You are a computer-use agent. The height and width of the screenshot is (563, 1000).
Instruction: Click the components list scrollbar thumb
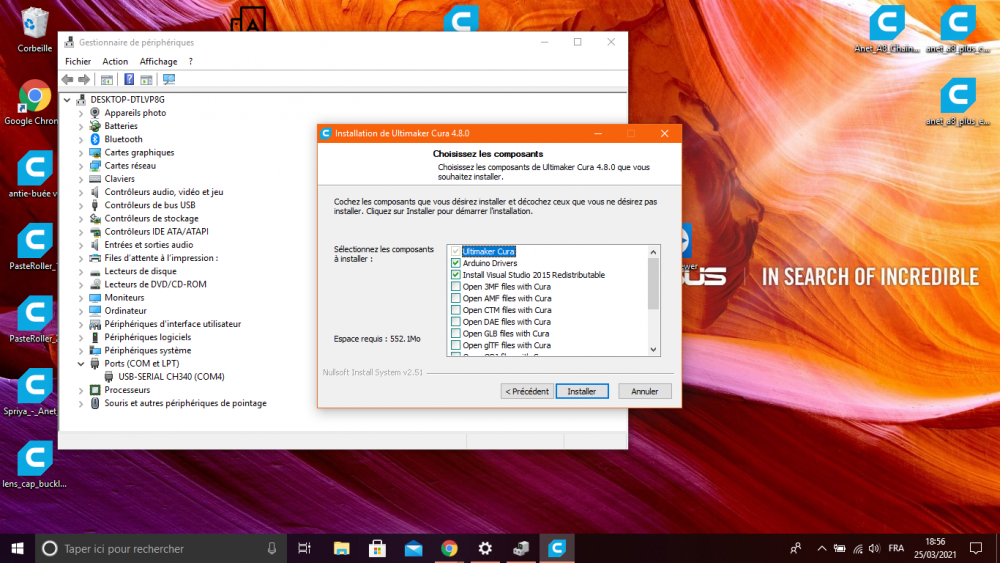653,284
